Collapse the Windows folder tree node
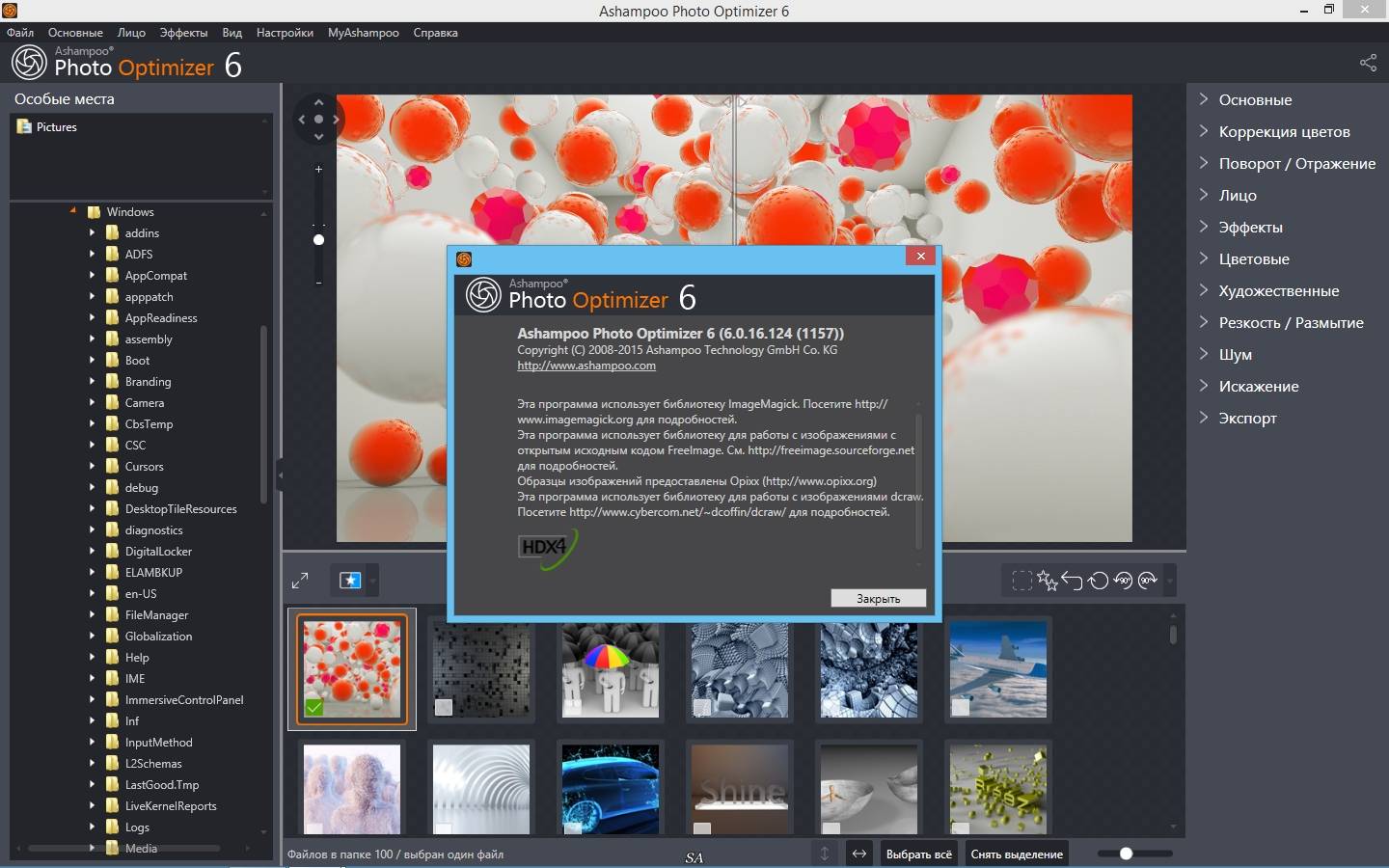The height and width of the screenshot is (868, 1389). point(73,210)
